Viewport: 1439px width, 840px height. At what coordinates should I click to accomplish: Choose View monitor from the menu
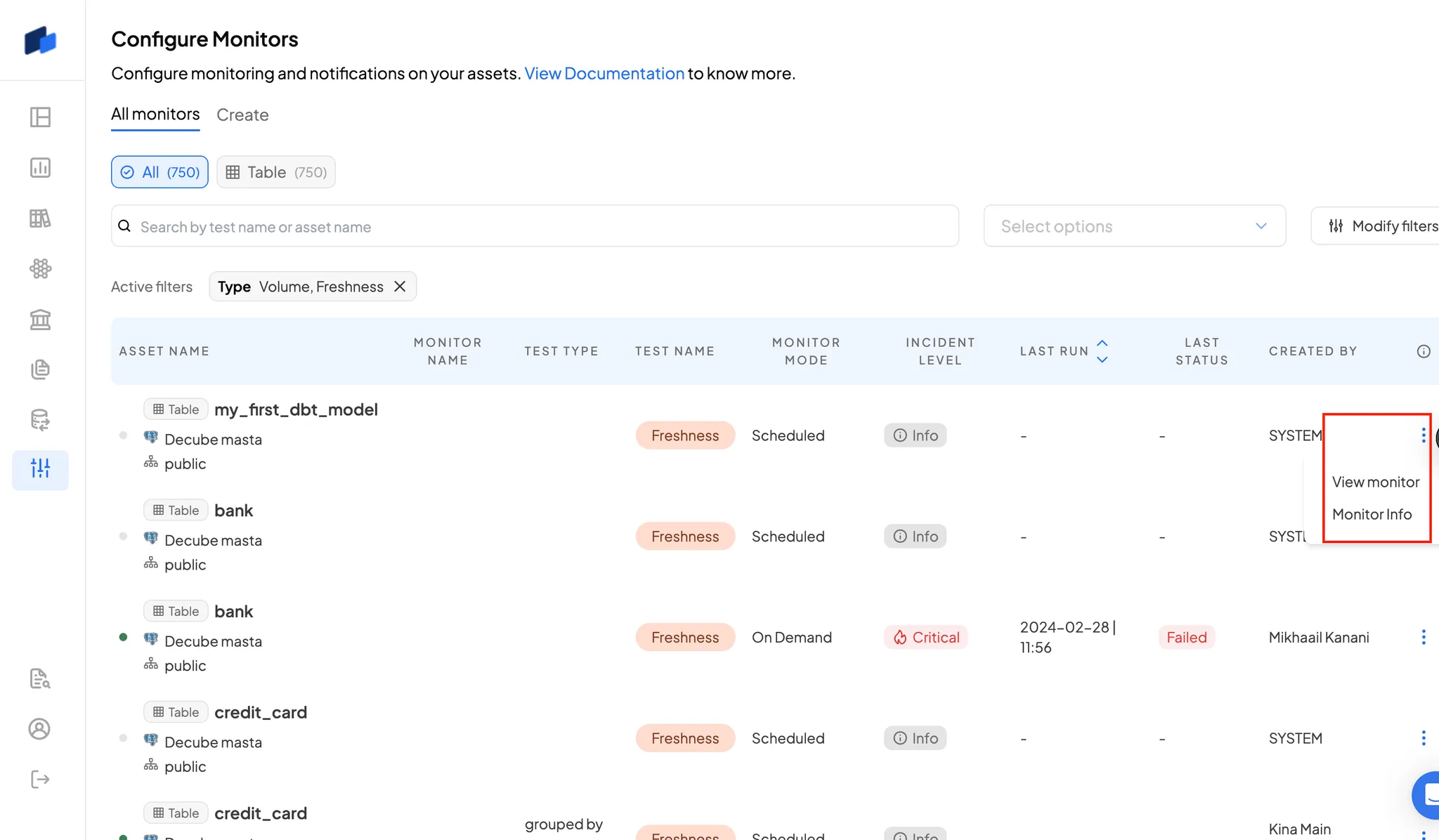point(1375,482)
